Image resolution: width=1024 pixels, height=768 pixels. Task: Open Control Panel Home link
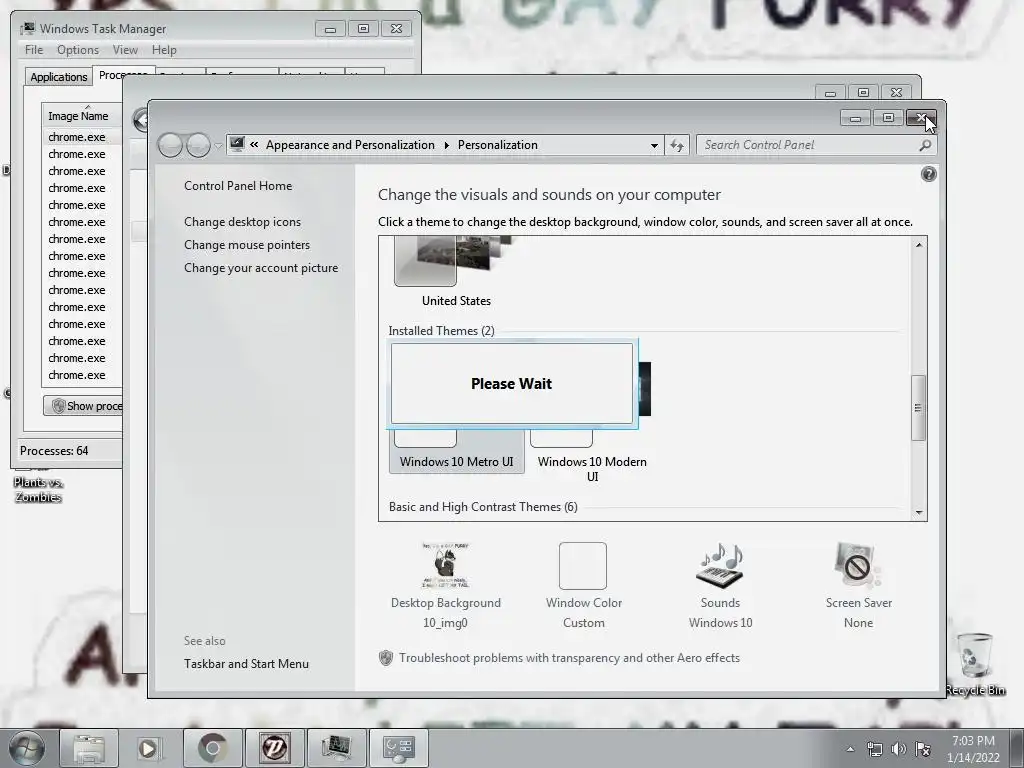point(238,185)
